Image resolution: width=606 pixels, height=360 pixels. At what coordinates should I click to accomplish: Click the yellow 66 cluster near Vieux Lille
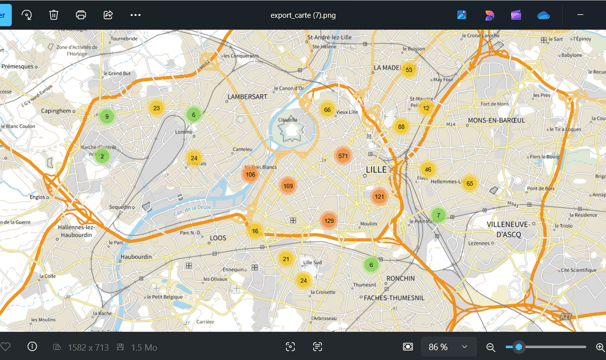click(327, 109)
